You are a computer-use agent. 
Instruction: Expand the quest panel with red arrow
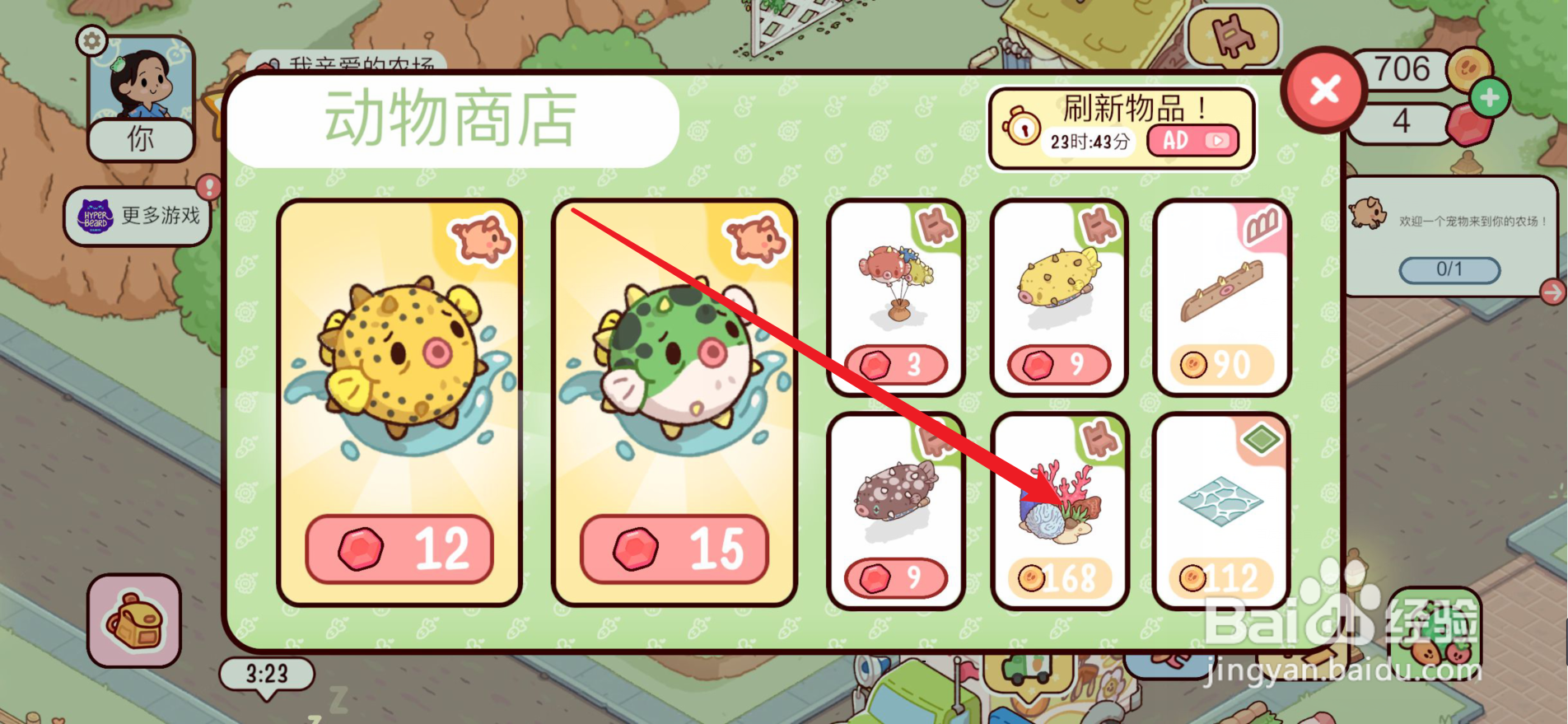[1552, 292]
